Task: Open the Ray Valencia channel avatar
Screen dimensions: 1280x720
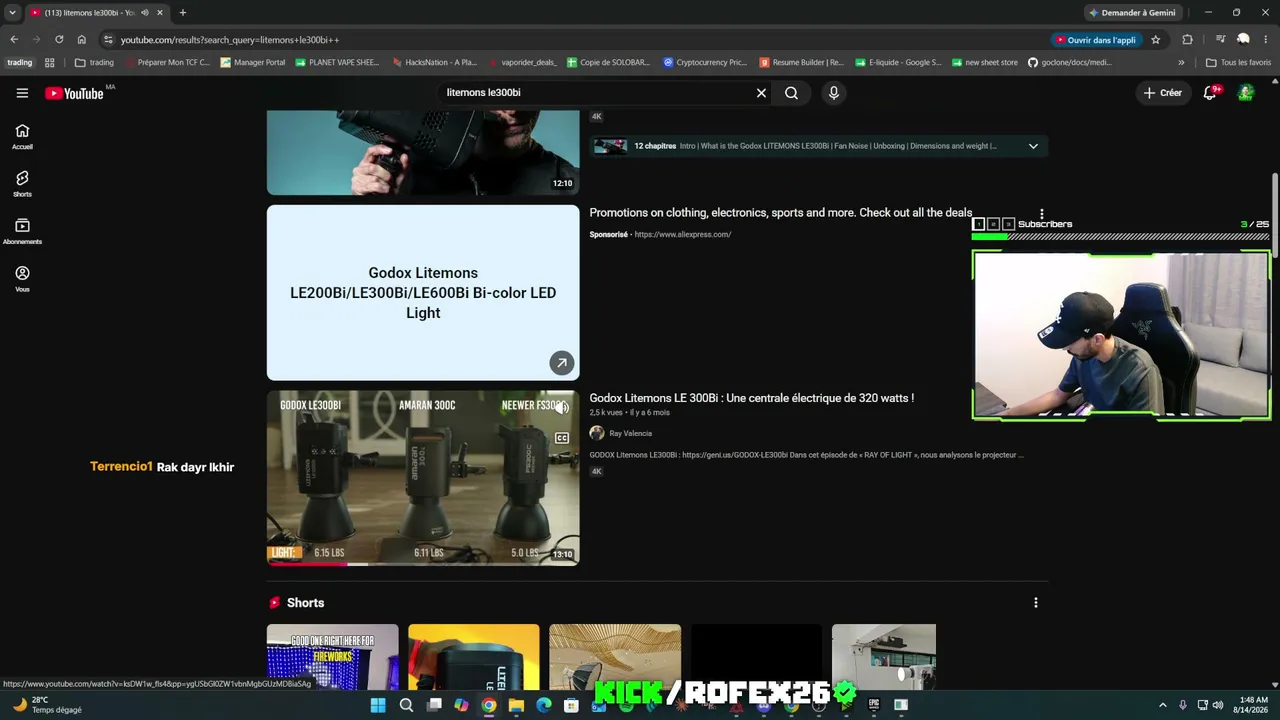Action: pos(597,433)
